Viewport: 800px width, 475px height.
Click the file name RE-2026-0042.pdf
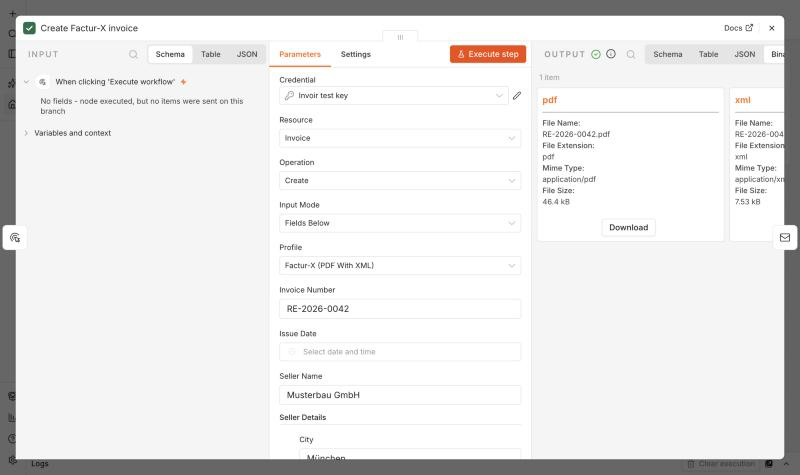click(576, 134)
